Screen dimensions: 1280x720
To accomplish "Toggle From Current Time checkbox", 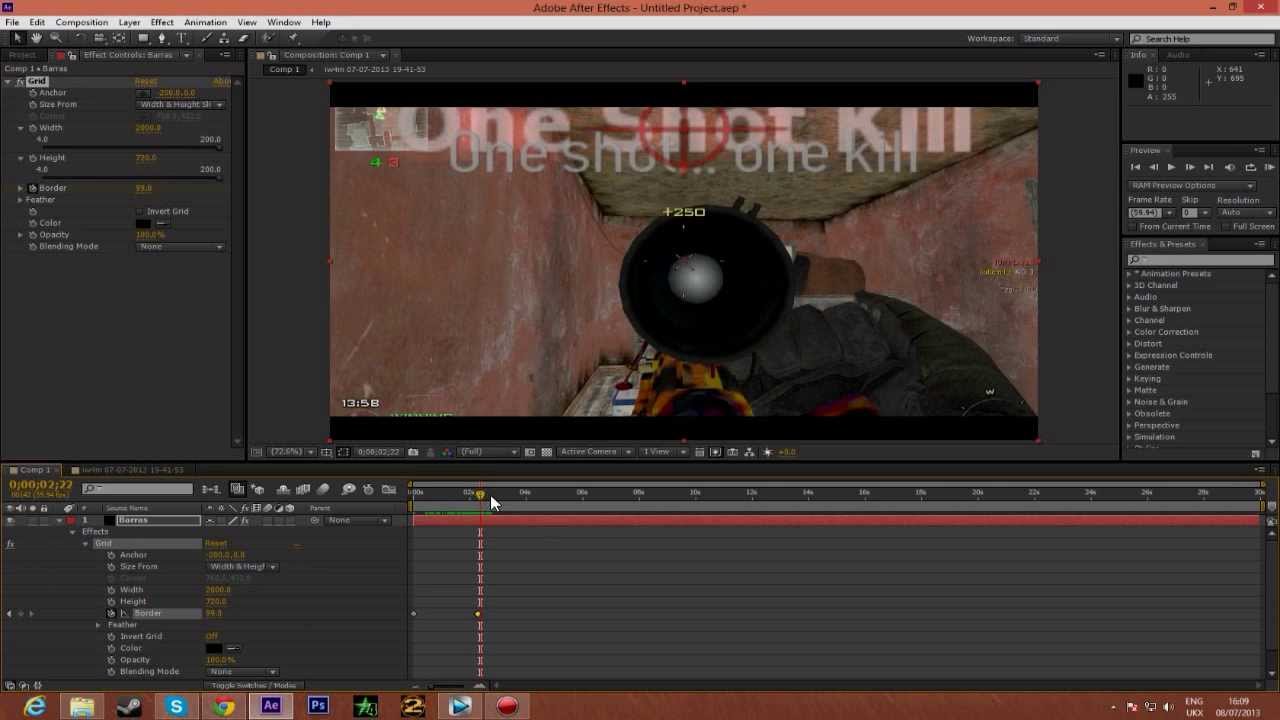I will tap(1134, 227).
